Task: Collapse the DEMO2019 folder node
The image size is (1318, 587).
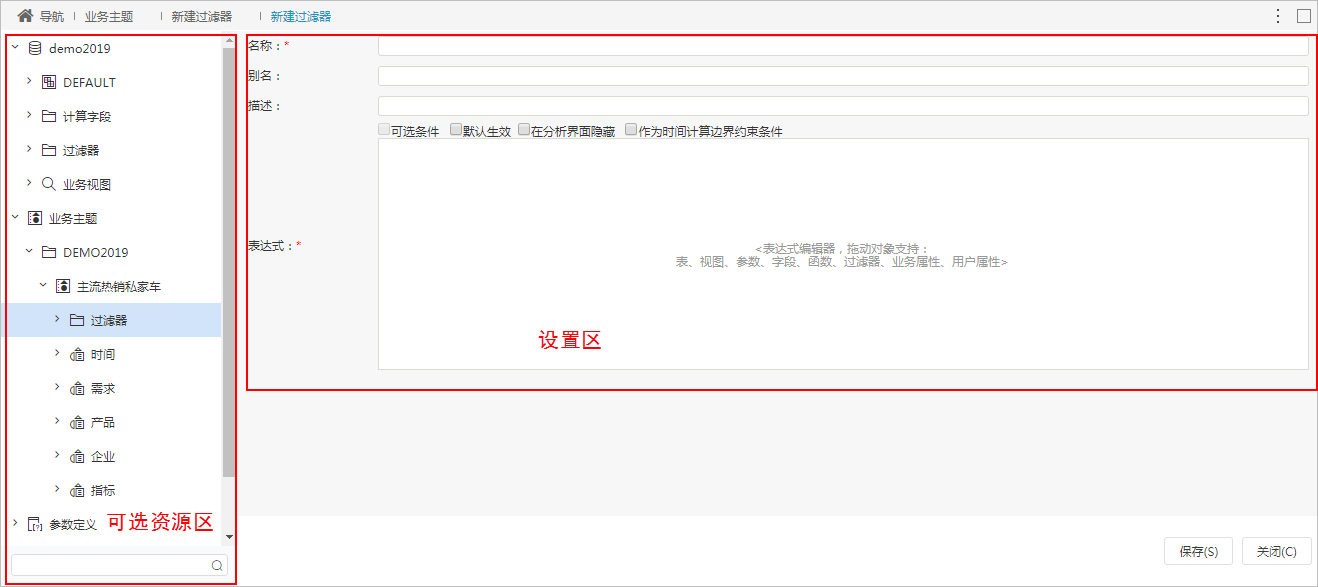Action: point(29,251)
